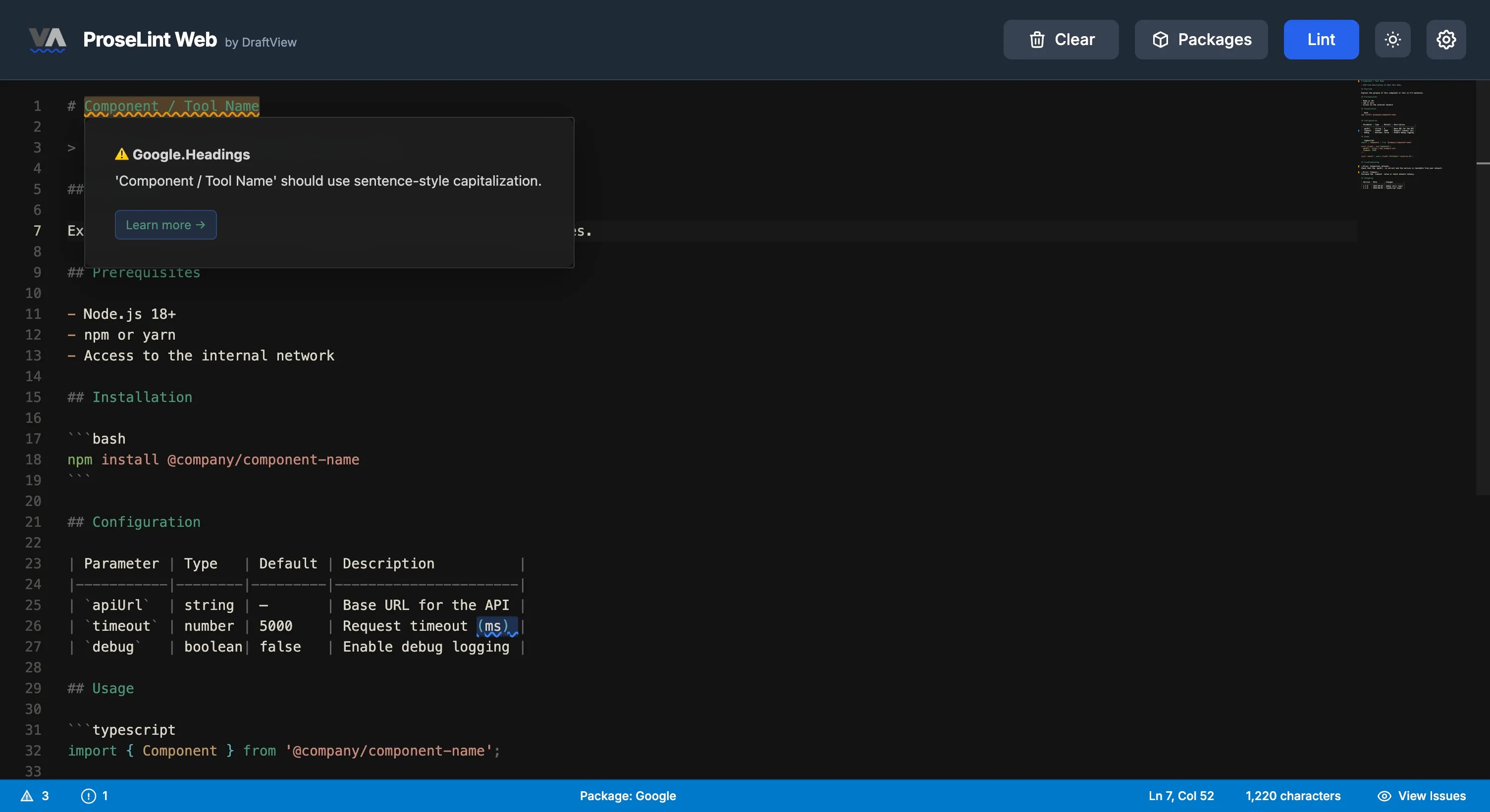
Task: Click the yellow warning icon beside Google.Headings
Action: 121,154
